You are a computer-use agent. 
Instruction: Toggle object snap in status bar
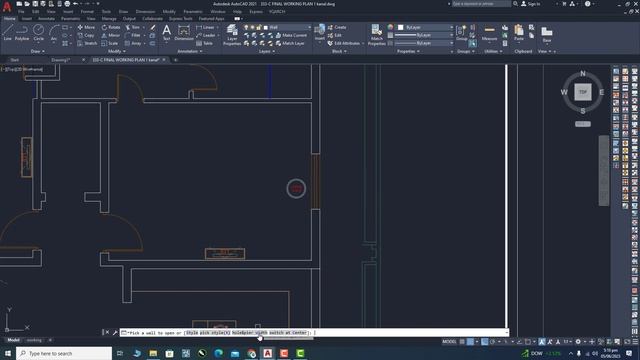point(527,342)
